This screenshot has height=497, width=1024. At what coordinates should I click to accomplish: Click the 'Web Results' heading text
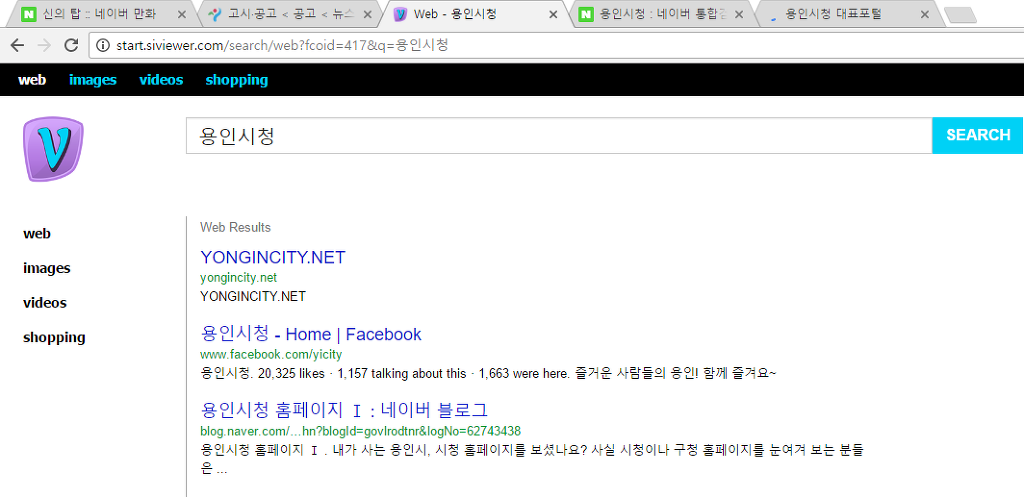235,227
